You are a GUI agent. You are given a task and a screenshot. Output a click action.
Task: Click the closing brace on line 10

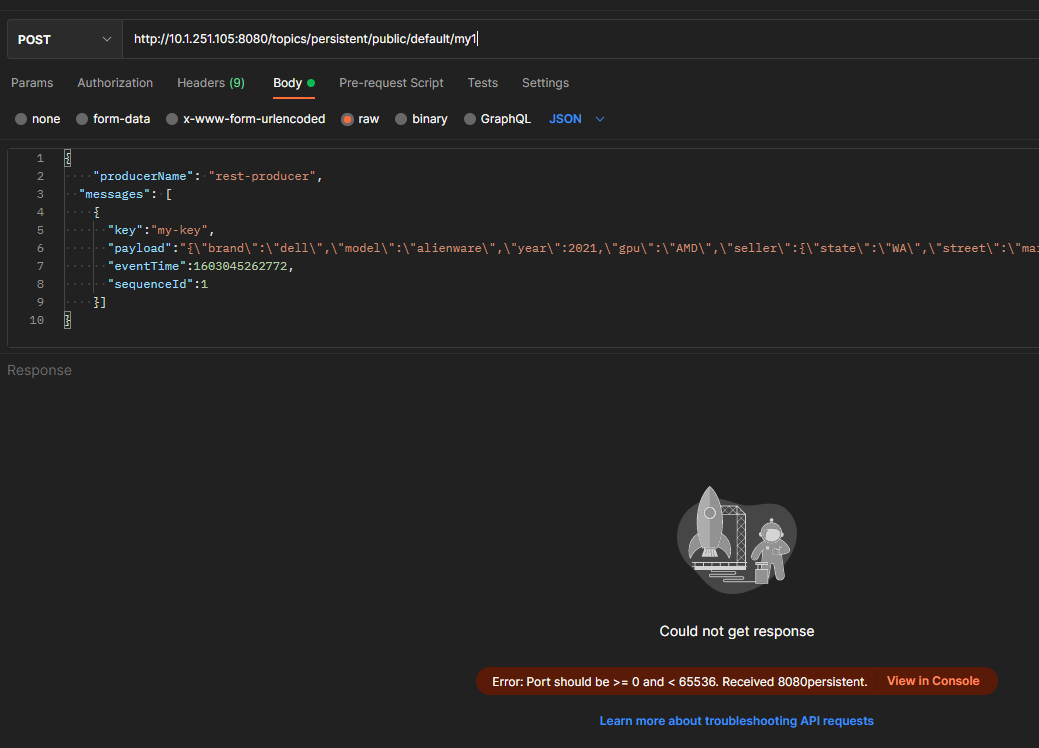click(x=67, y=320)
